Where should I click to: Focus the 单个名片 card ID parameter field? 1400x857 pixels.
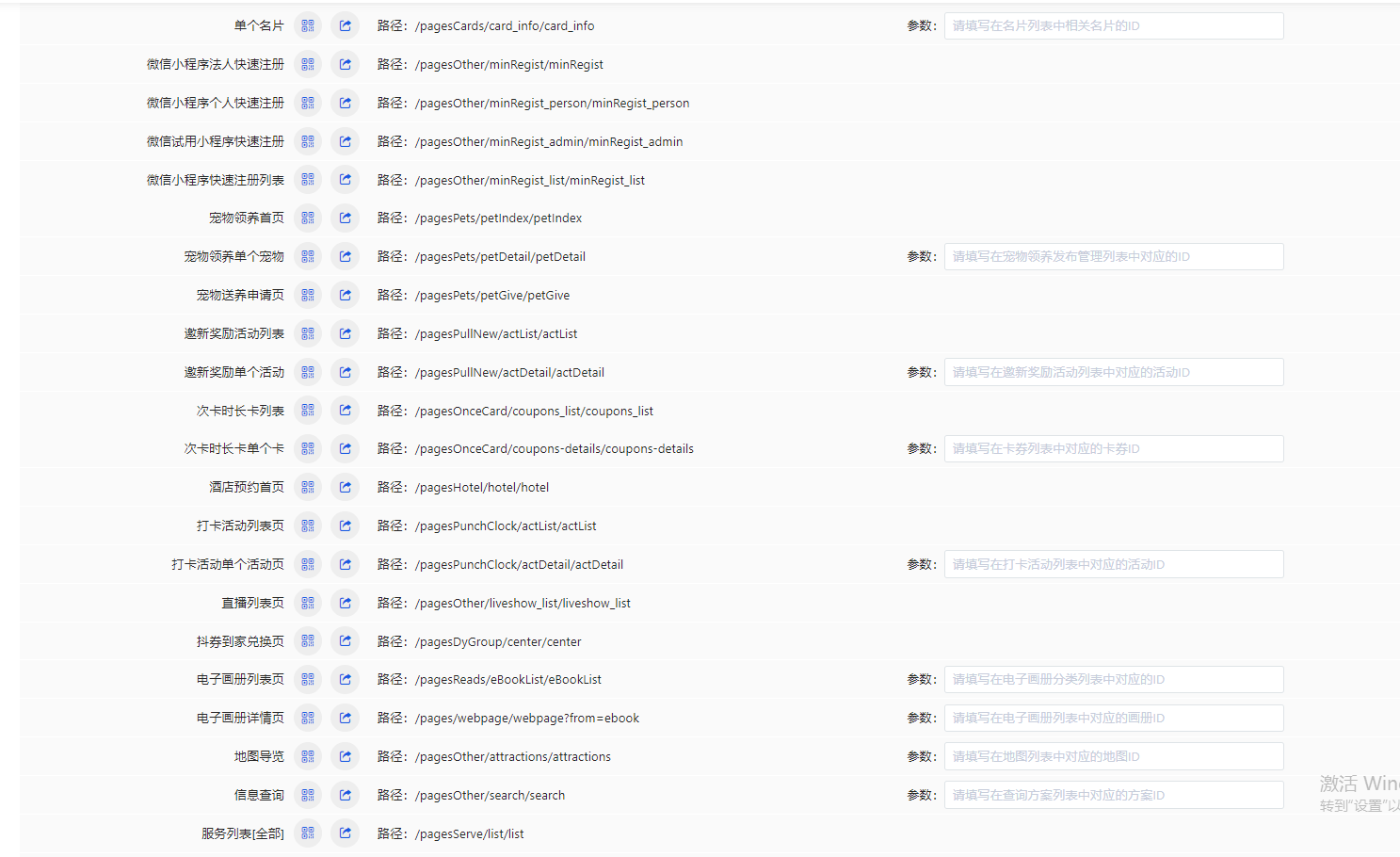point(1113,26)
